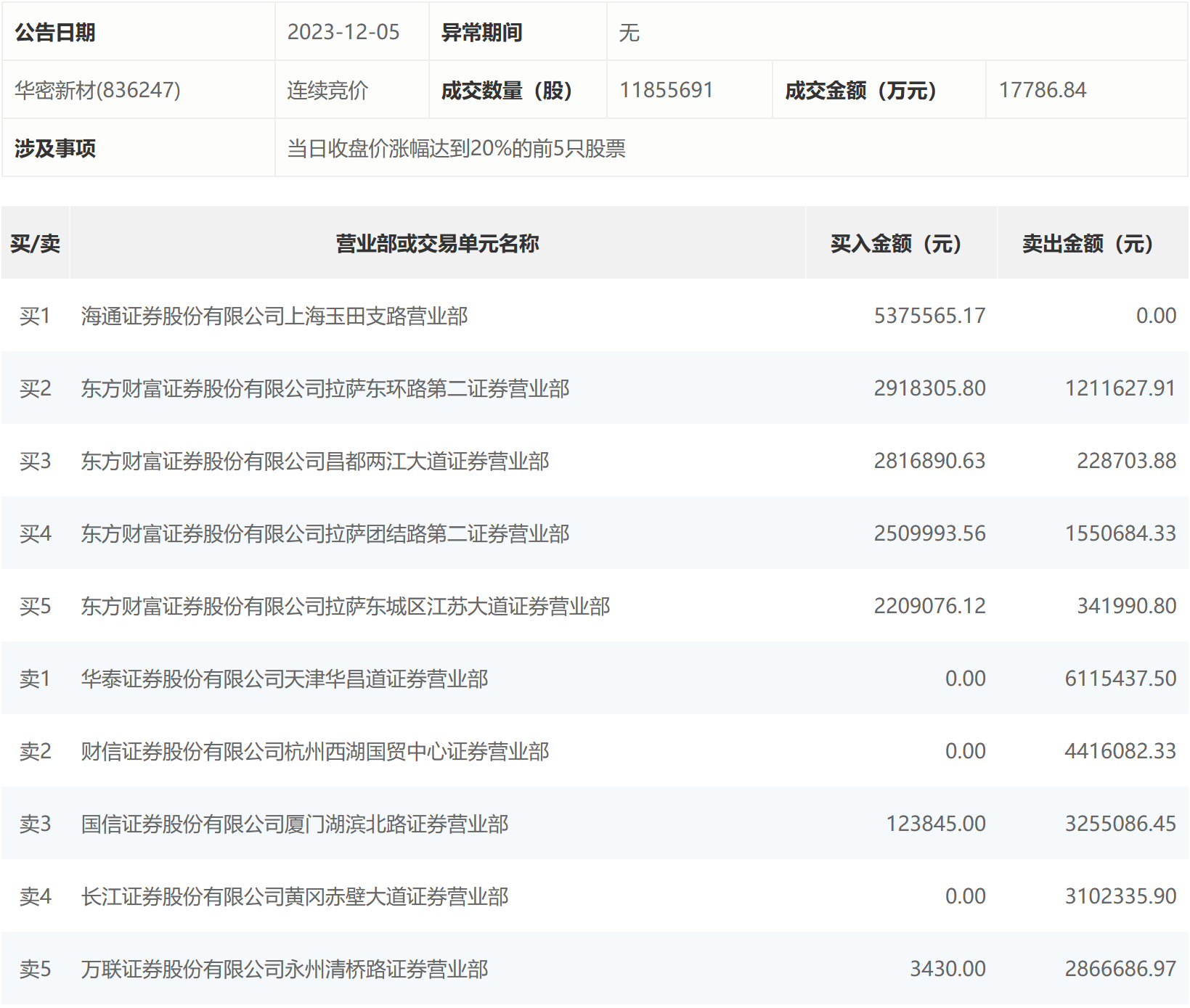
Task: Select 财信证券杭州西湖国贸中心证券营业部 row
Action: [x=595, y=751]
